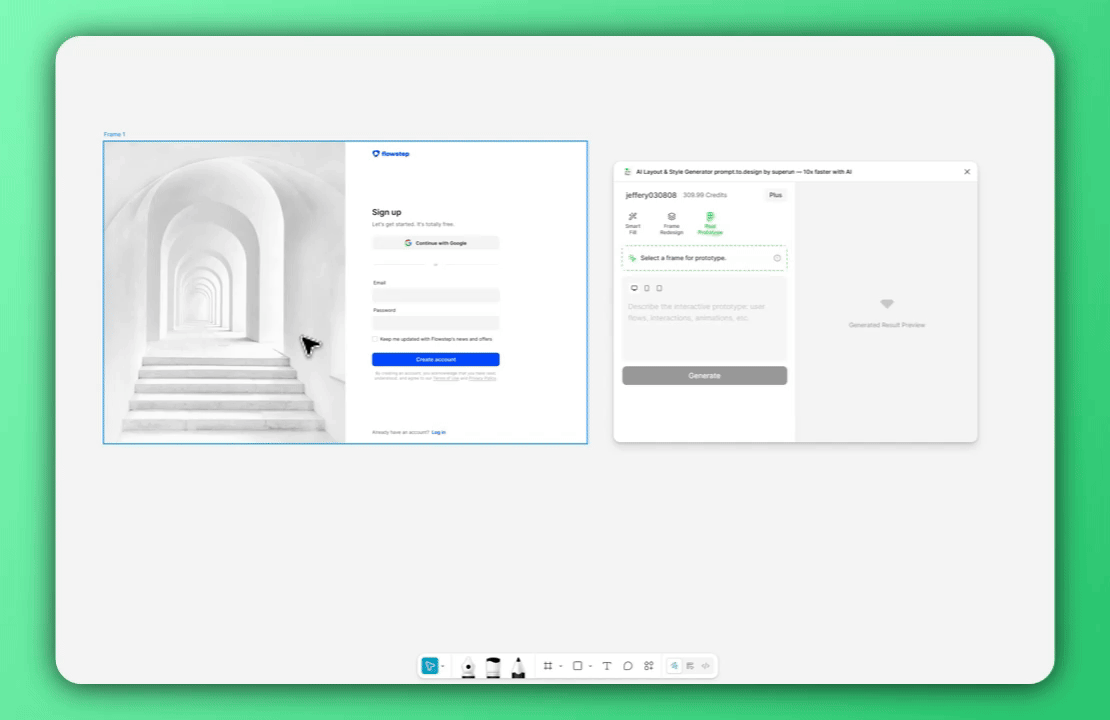The height and width of the screenshot is (720, 1110).
Task: Click the Terms of Use link
Action: (445, 379)
